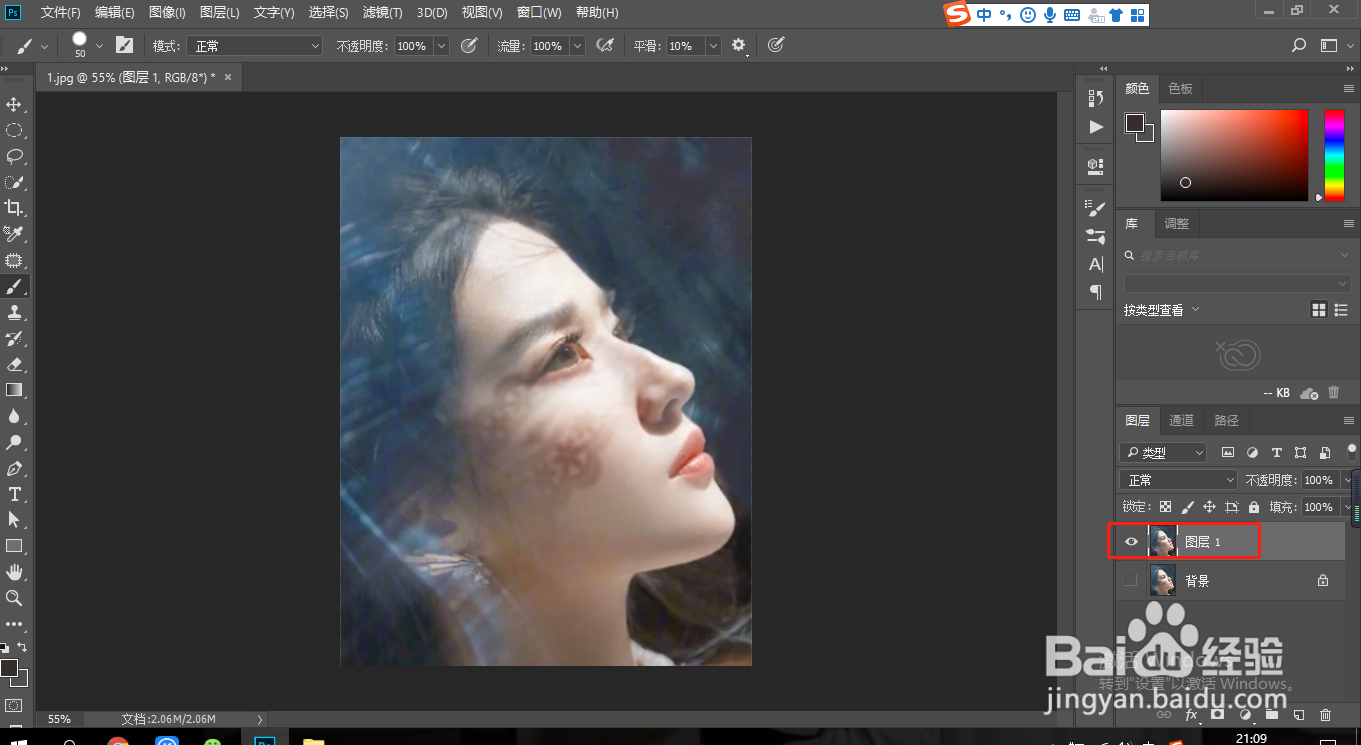Select the Elliptical Marquee tool
Image resolution: width=1361 pixels, height=745 pixels.
click(x=15, y=130)
